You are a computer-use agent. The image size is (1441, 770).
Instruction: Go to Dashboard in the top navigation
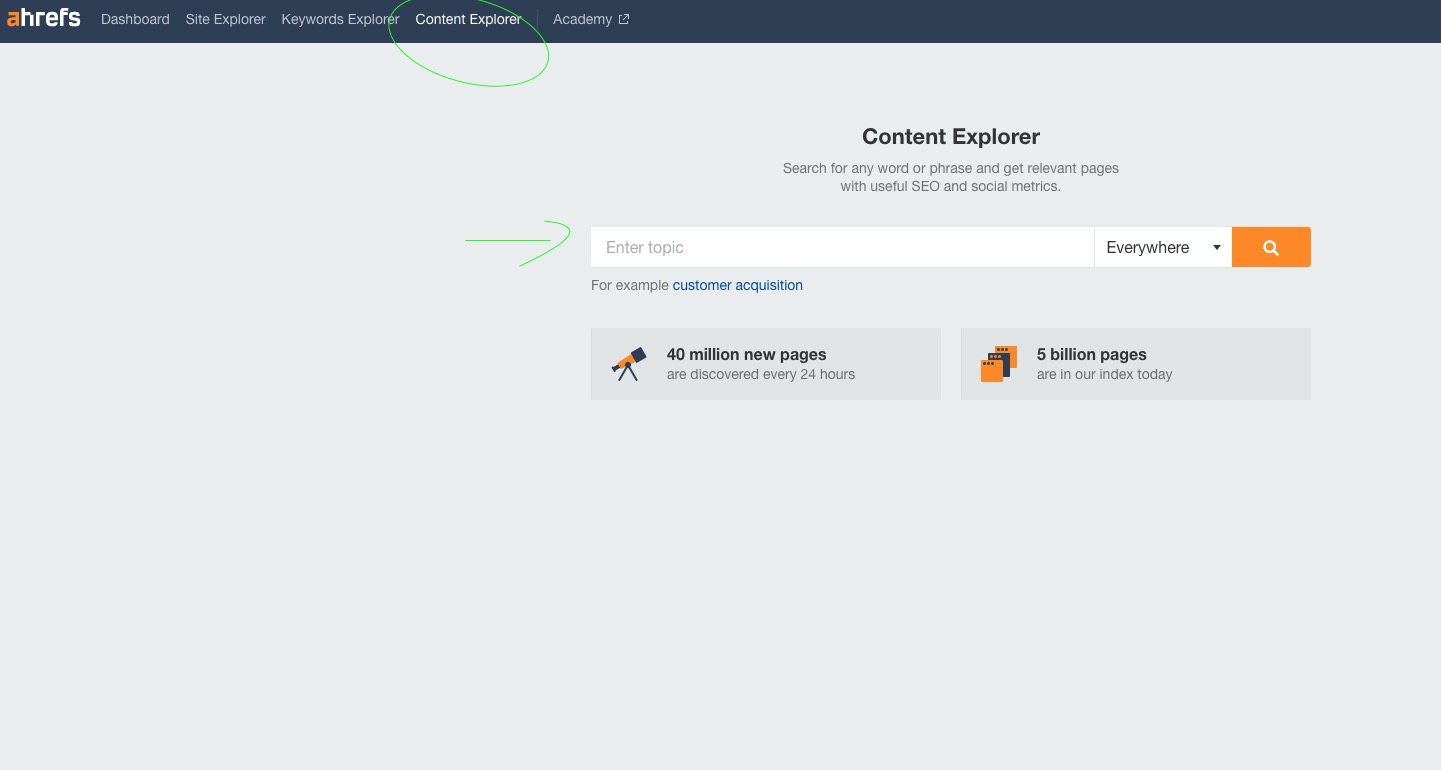coord(135,19)
